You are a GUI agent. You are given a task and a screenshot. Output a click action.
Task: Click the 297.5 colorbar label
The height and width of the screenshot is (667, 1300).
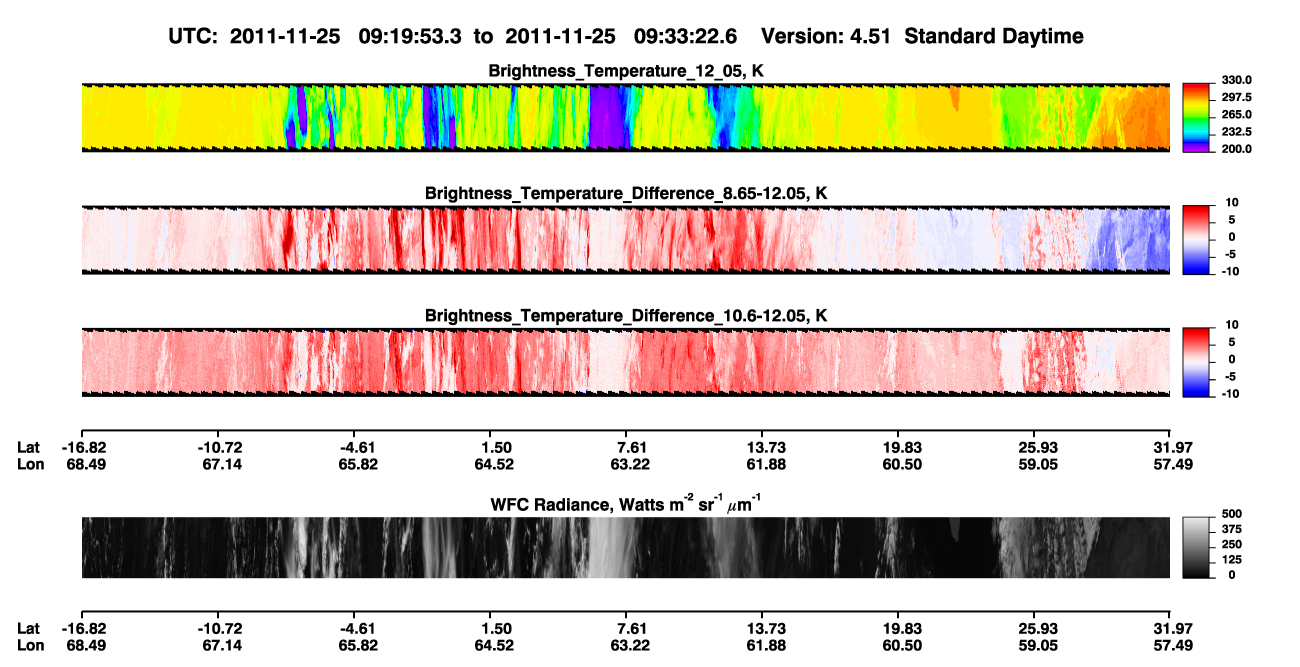click(1235, 97)
